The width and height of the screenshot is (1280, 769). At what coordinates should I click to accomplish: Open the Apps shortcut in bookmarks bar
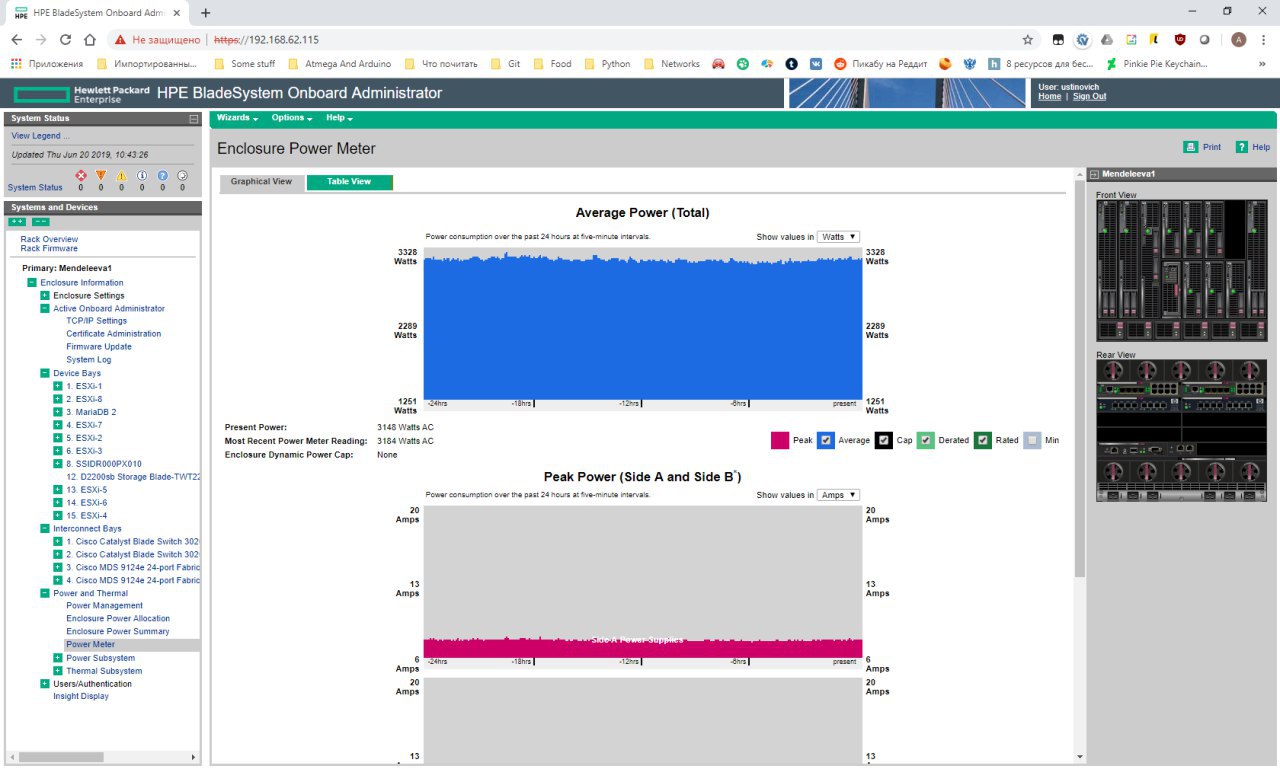coord(47,64)
